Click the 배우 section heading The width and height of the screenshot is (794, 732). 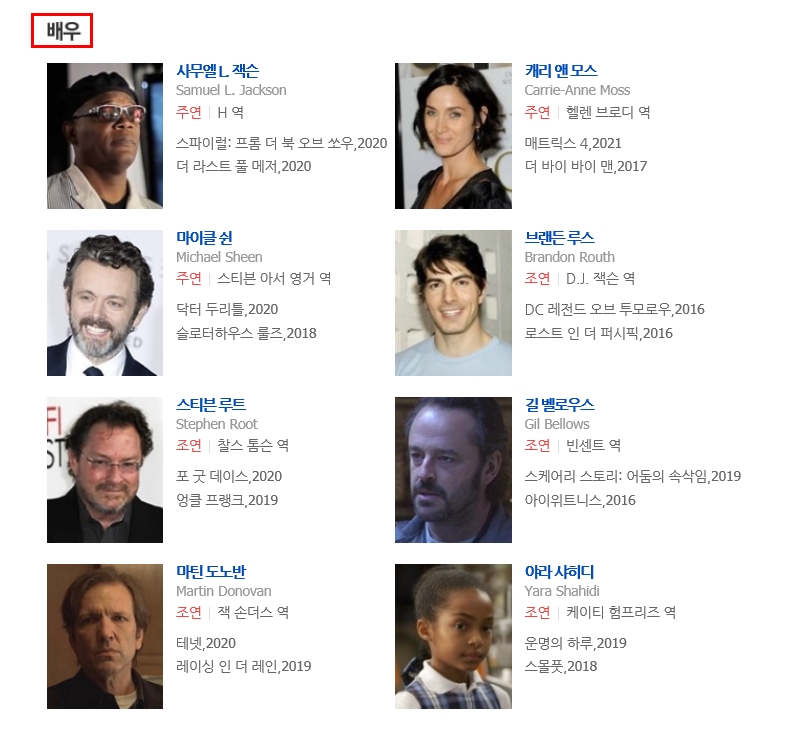point(62,31)
